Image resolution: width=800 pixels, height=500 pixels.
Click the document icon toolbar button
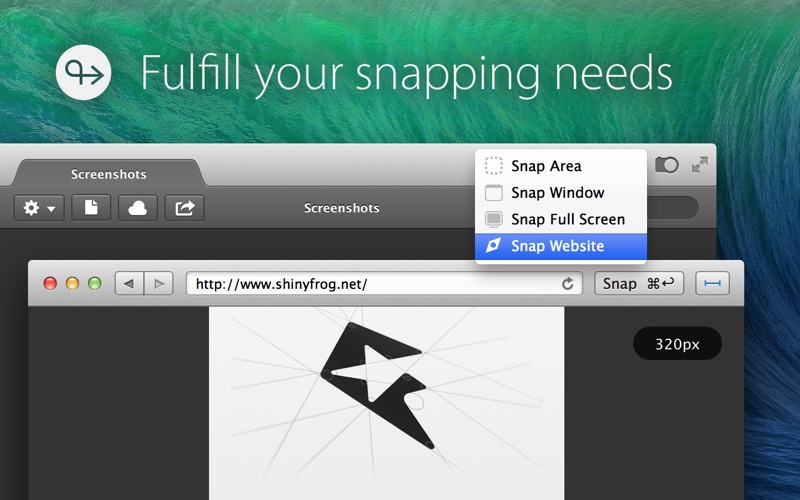click(91, 208)
